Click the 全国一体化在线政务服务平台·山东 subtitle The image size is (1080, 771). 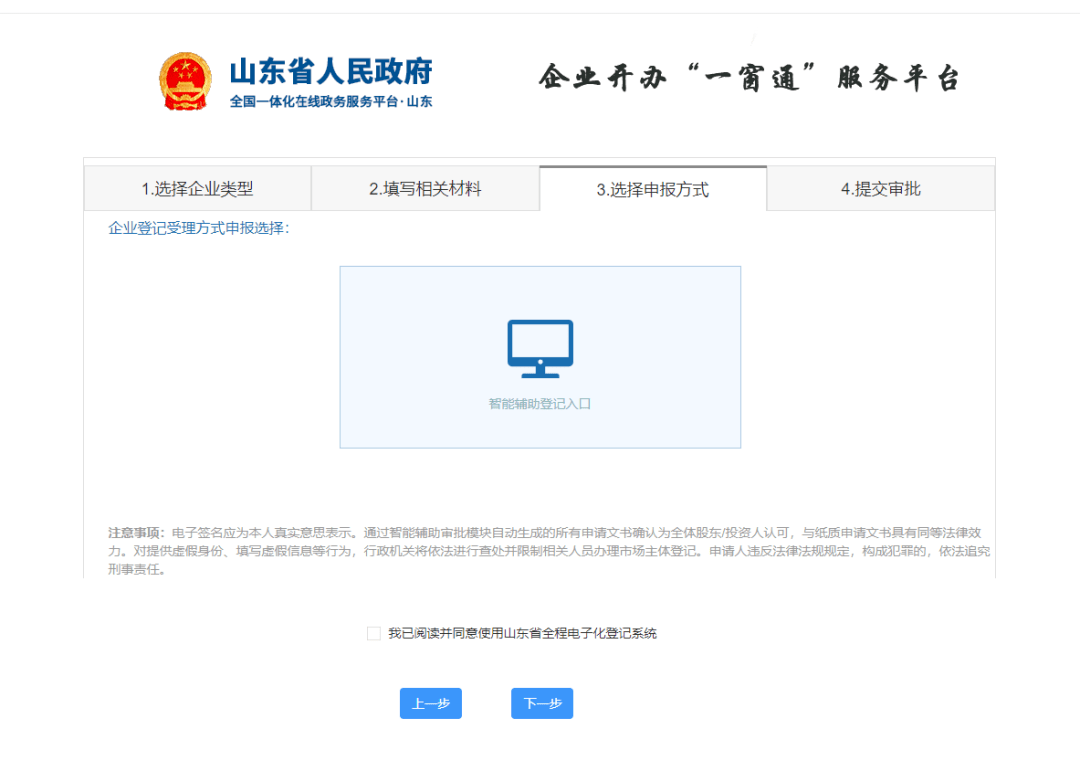click(x=331, y=101)
